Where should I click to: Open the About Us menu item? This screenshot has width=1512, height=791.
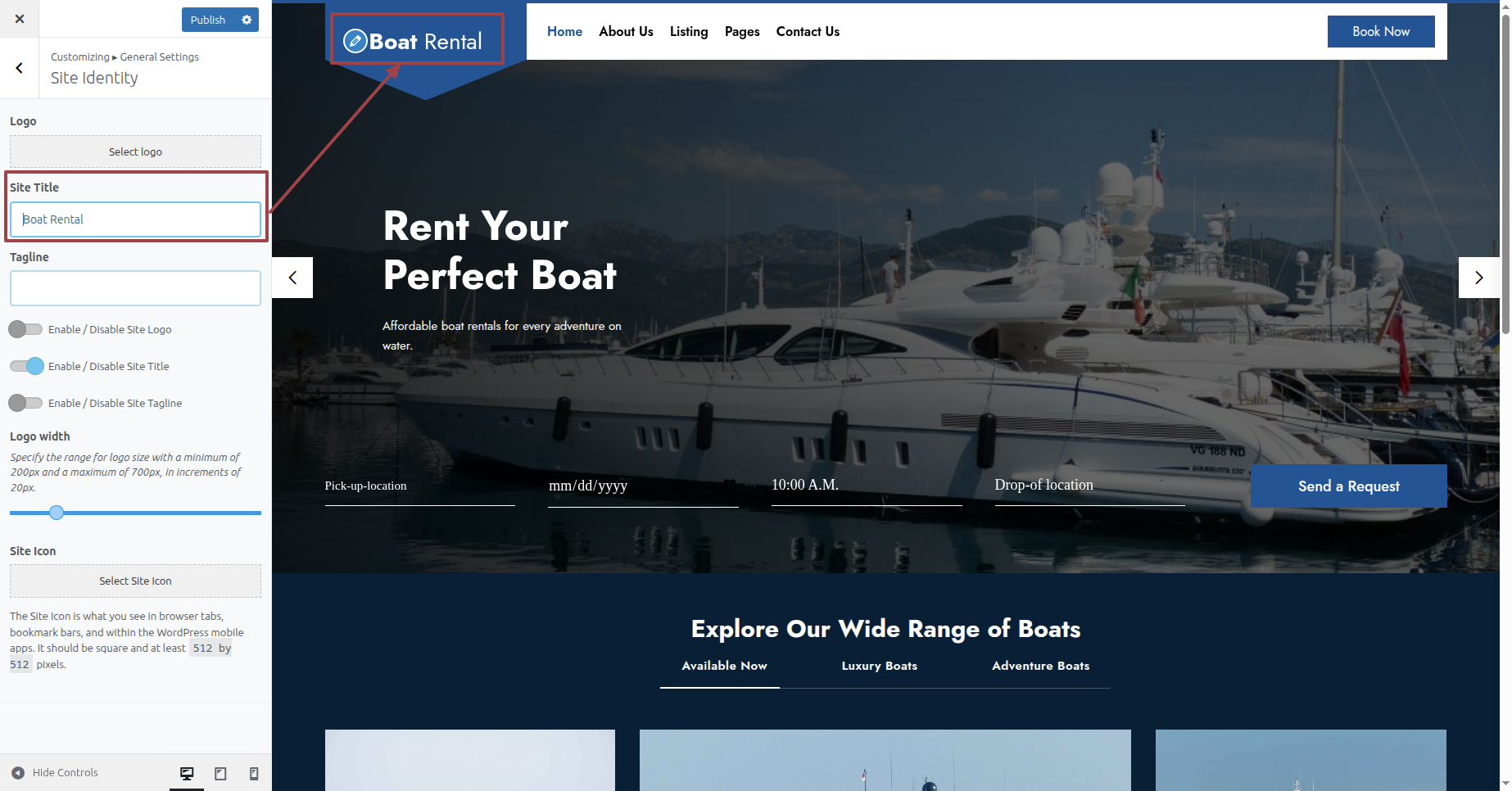626,32
